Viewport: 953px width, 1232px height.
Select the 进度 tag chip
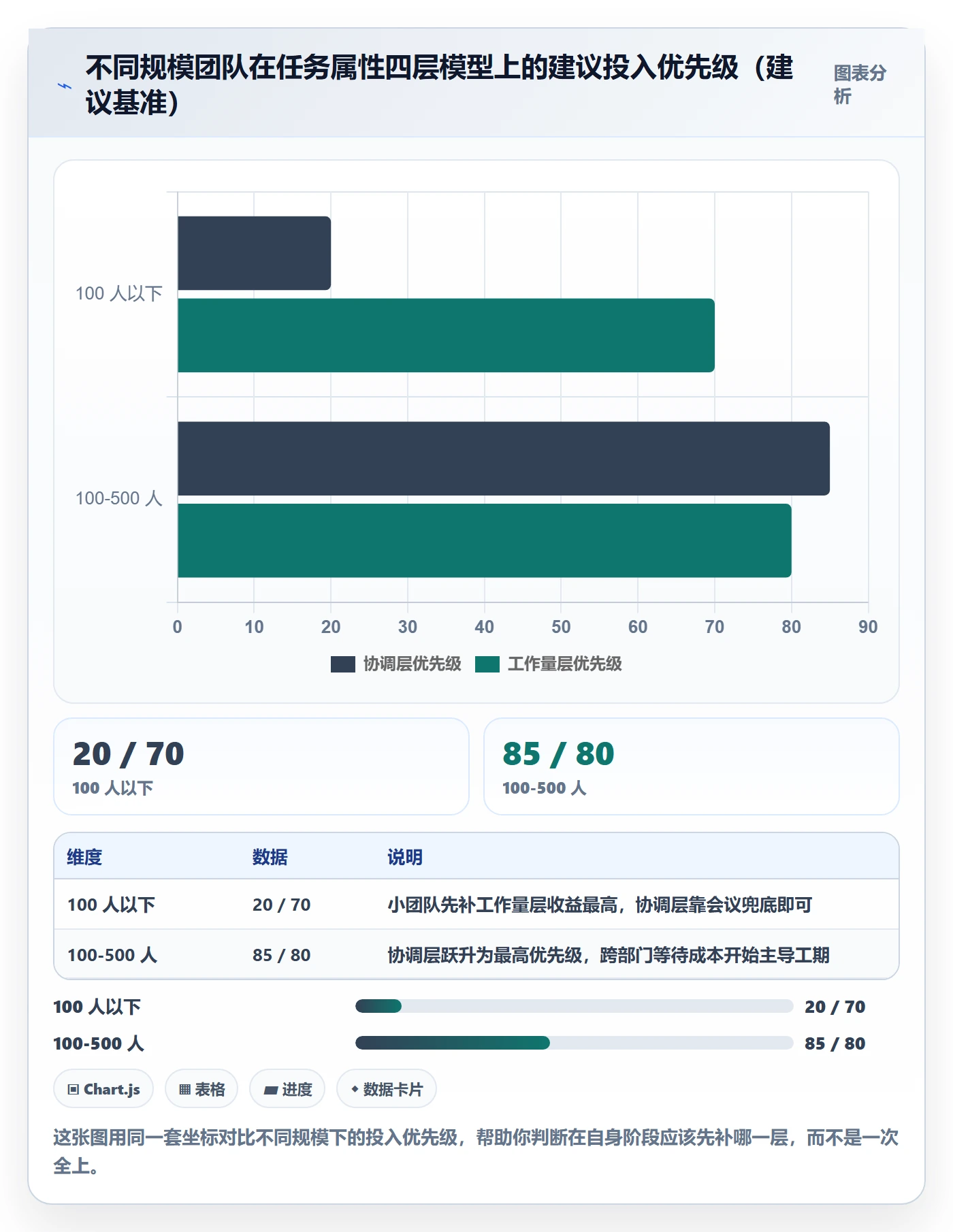point(287,1089)
